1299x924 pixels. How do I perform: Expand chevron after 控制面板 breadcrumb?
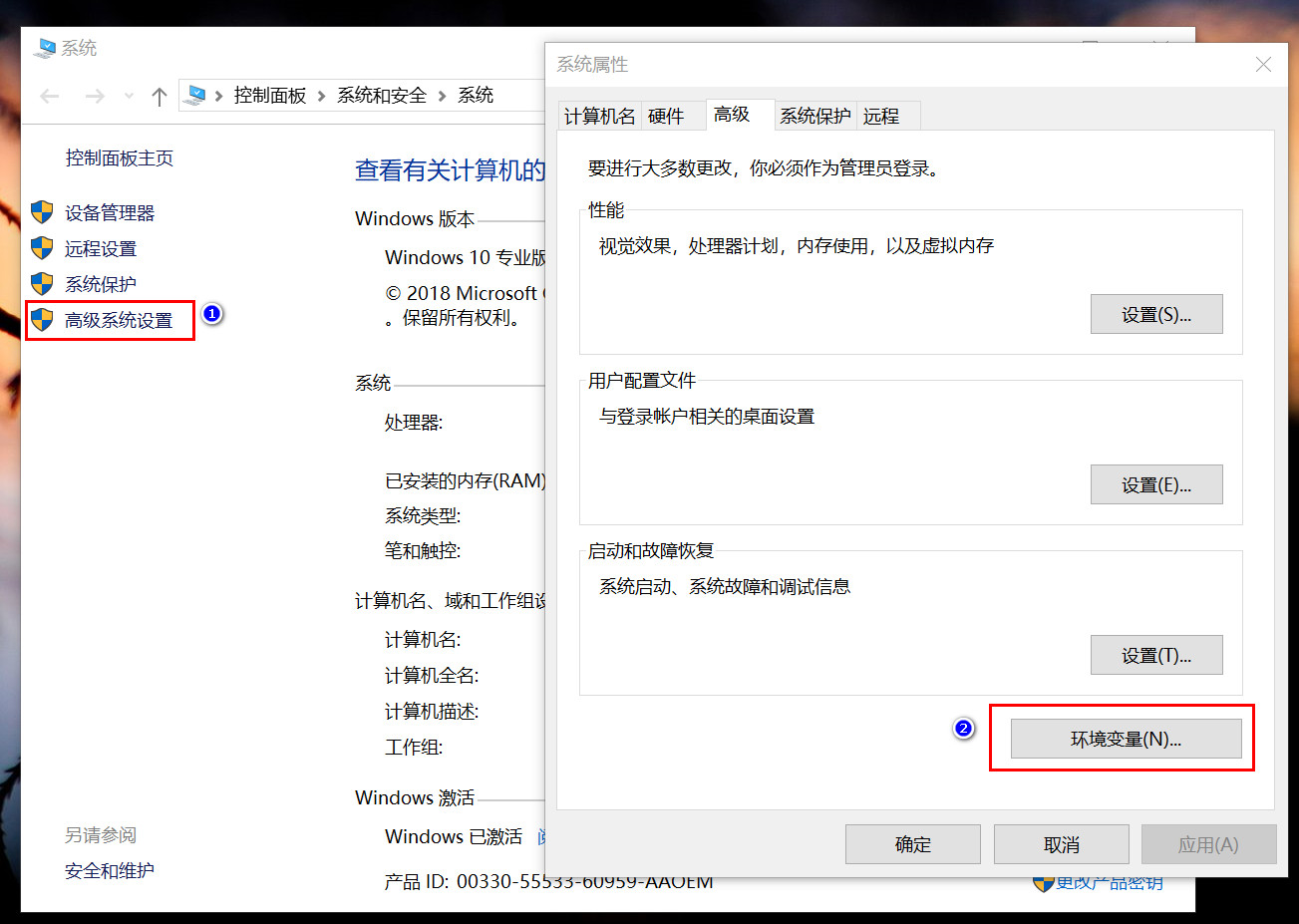(322, 96)
